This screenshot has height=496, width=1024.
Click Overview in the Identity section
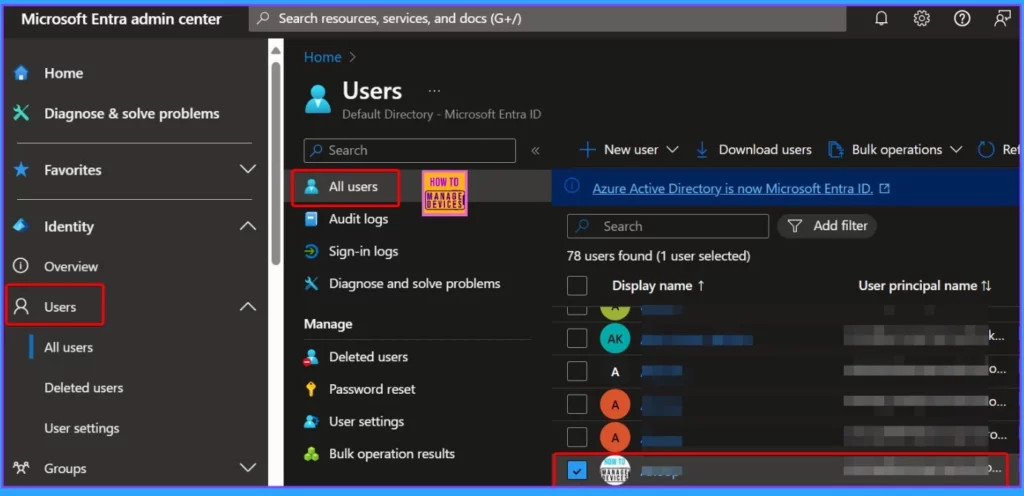71,266
